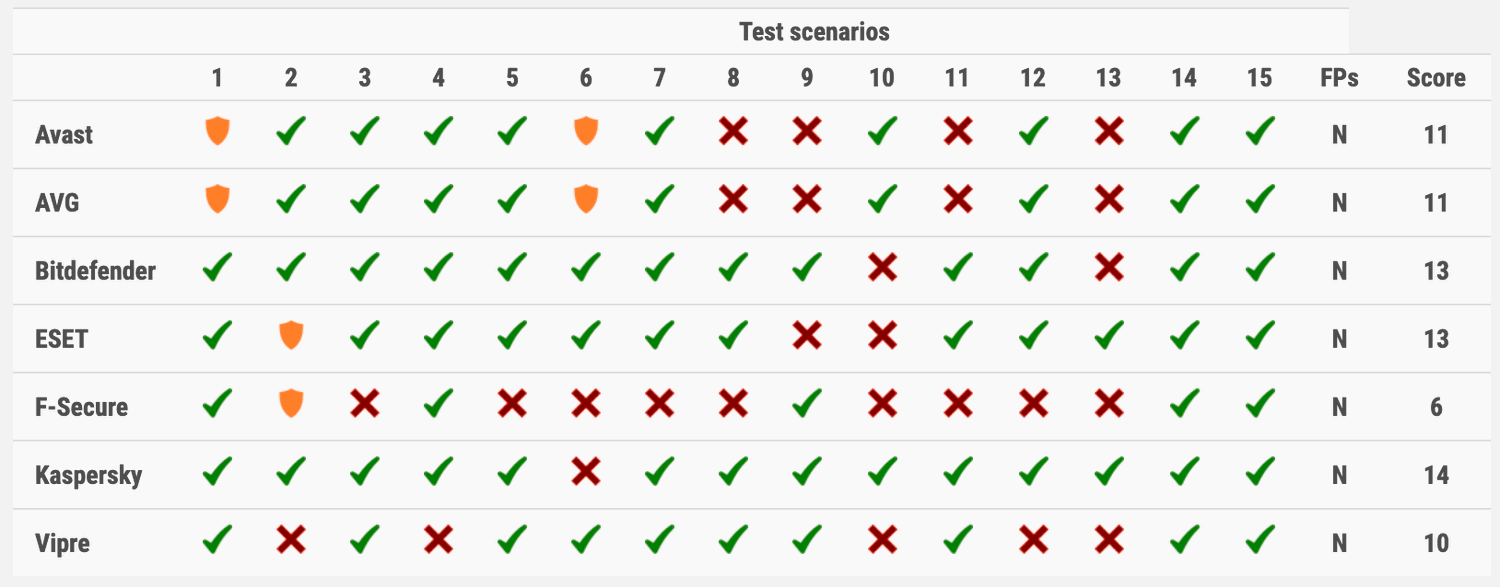1500x587 pixels.
Task: Click Bitdefender's red cross in scenario 10
Action: (x=882, y=268)
